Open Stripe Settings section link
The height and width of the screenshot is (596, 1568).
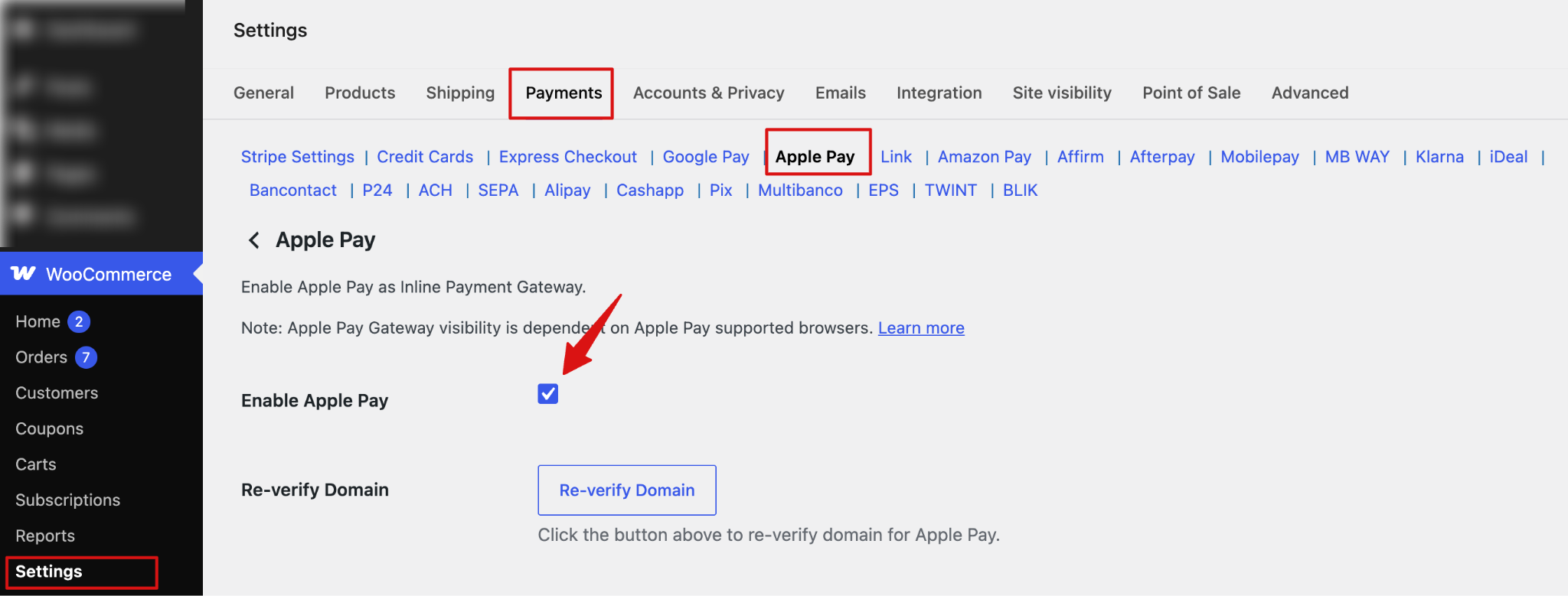(298, 157)
